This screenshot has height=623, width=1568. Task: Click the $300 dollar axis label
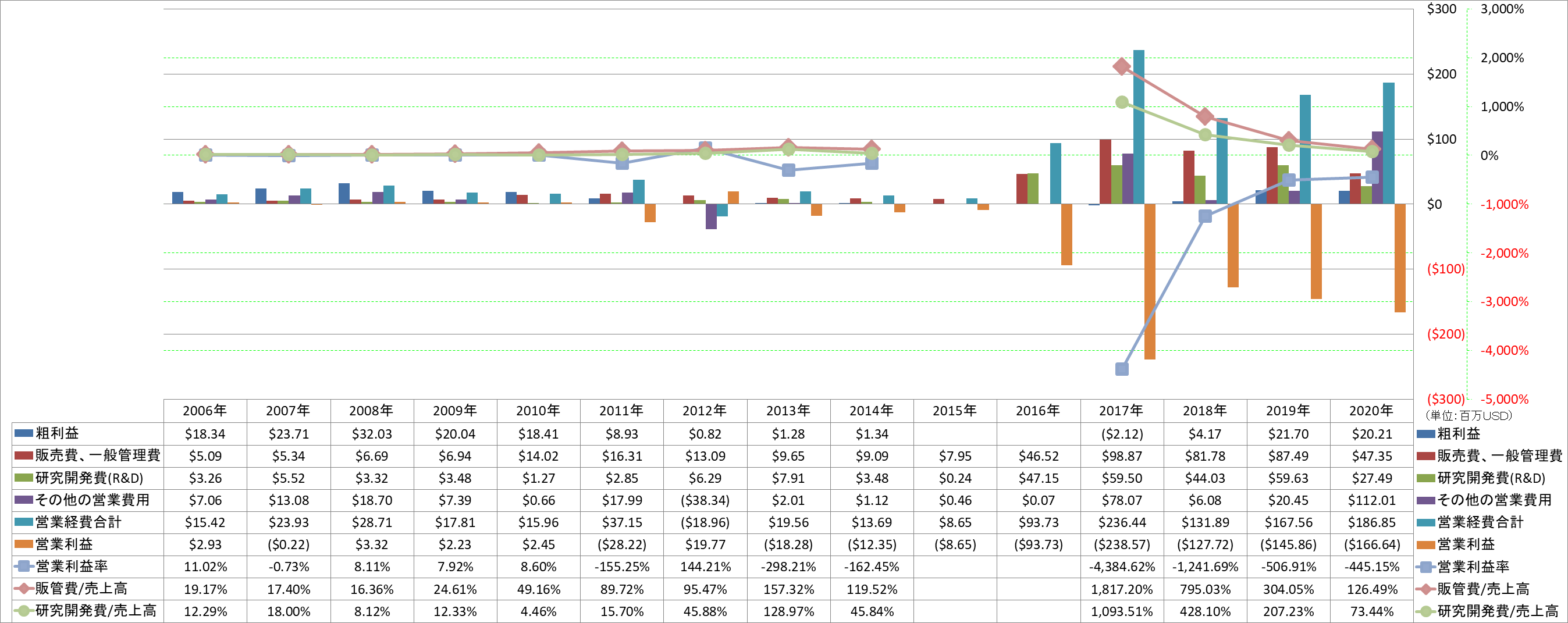click(1441, 9)
